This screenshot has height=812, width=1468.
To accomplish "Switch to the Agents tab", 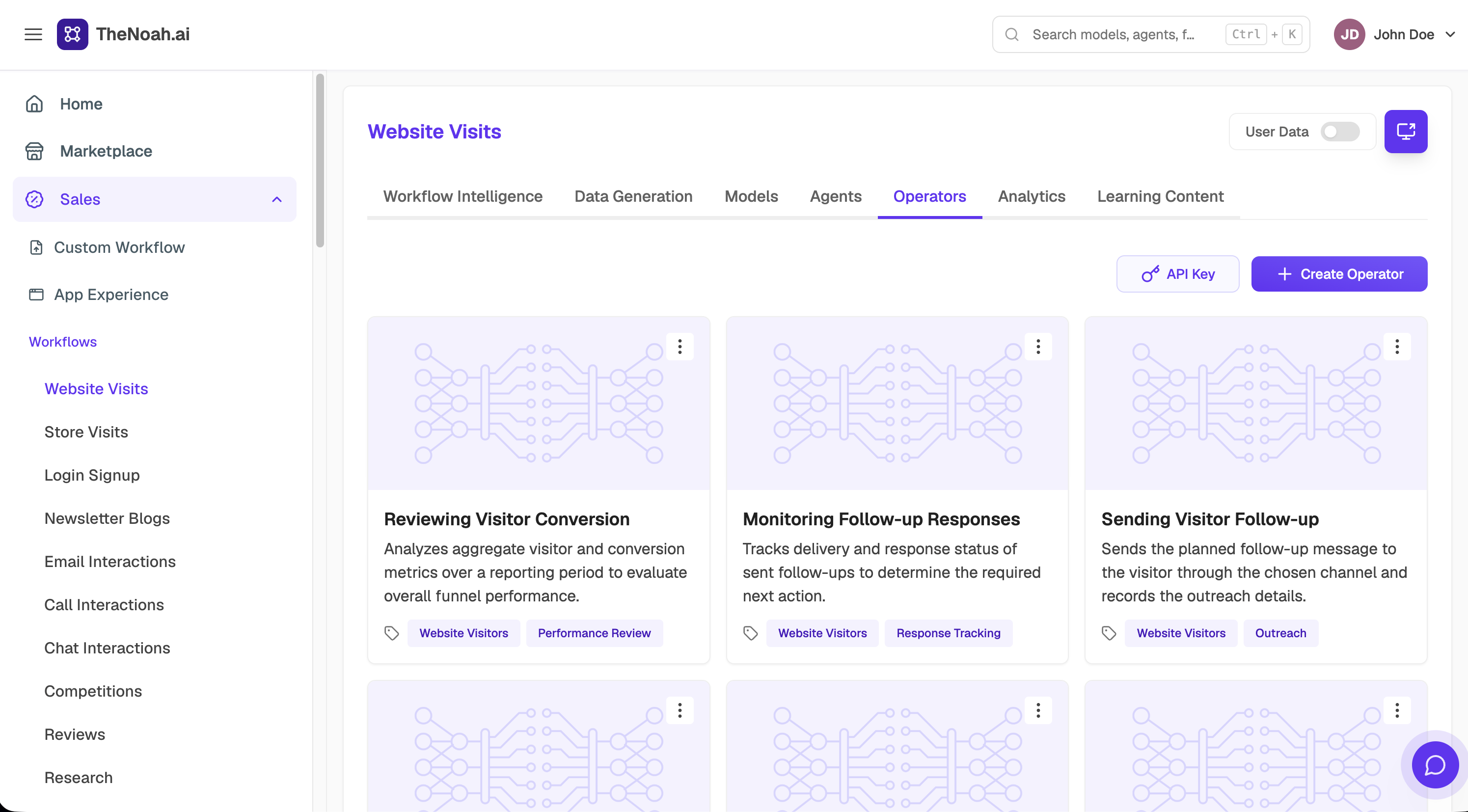I will tap(836, 196).
